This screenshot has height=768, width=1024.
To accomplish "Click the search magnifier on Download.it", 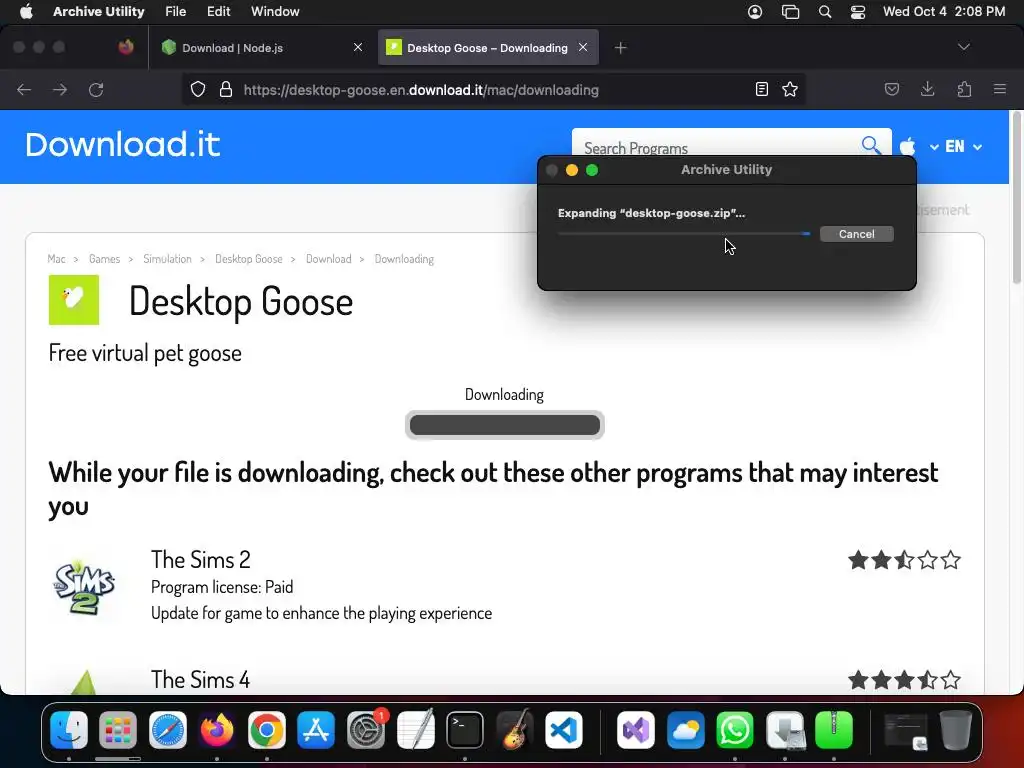I will [x=871, y=144].
